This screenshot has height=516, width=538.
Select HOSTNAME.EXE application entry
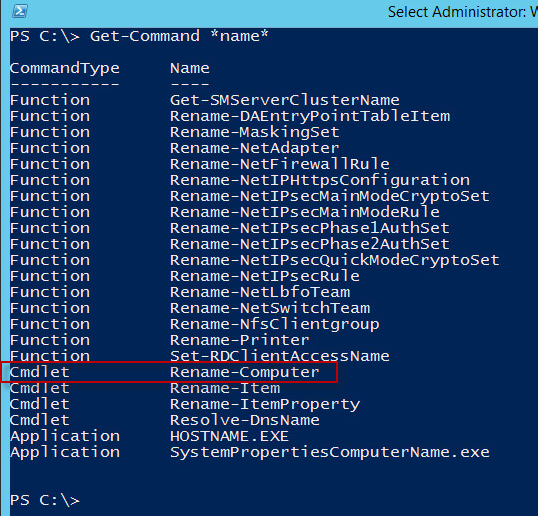point(229,436)
